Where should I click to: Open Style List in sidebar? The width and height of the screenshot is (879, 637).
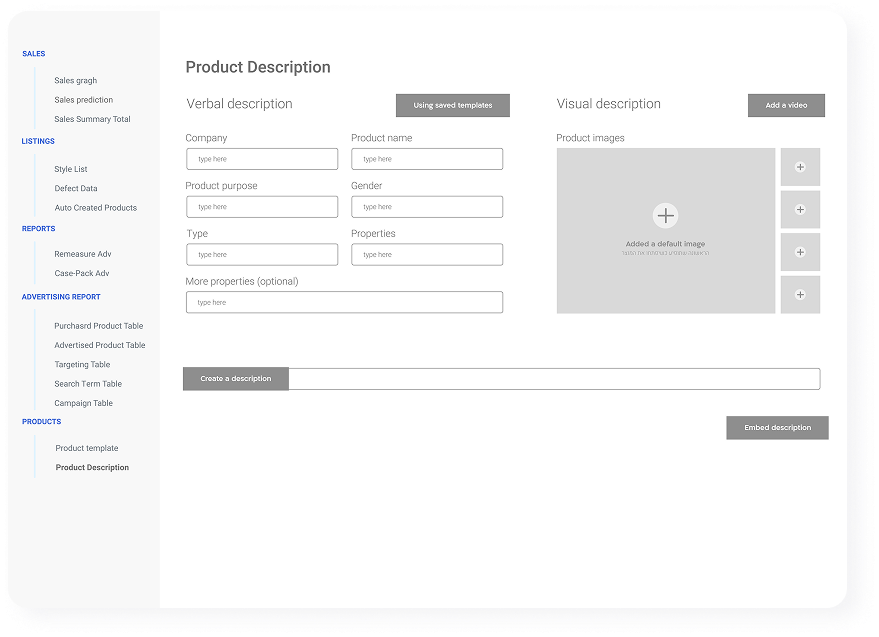71,169
